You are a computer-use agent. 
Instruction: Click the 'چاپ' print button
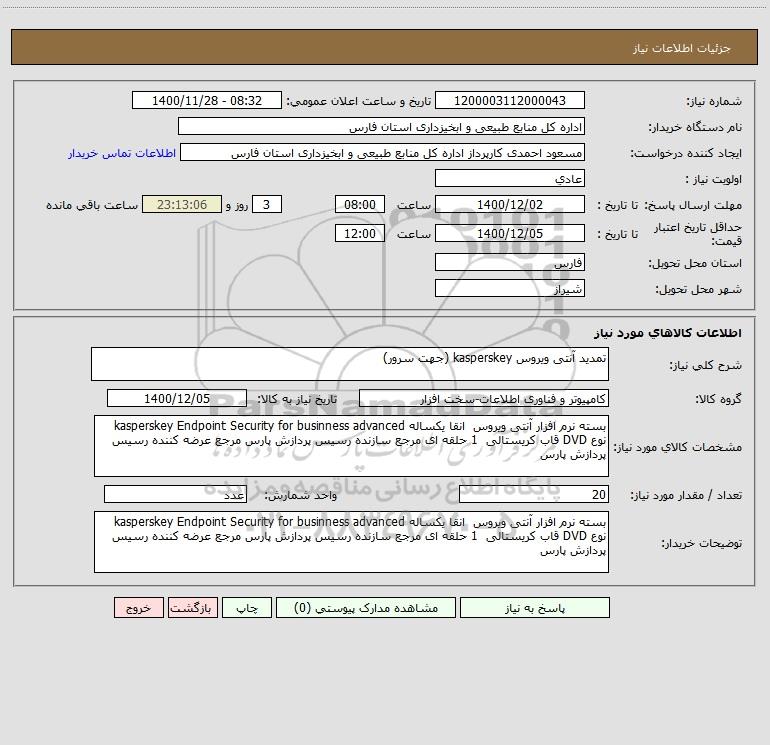pos(247,607)
